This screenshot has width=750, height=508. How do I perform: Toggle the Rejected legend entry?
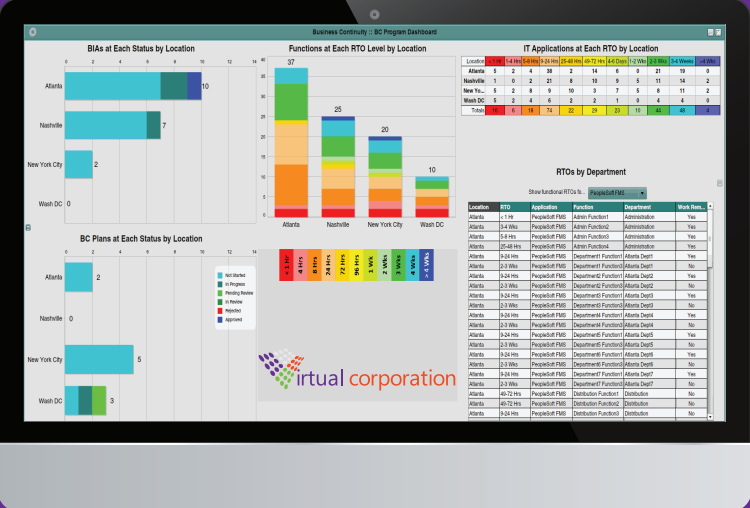click(235, 311)
